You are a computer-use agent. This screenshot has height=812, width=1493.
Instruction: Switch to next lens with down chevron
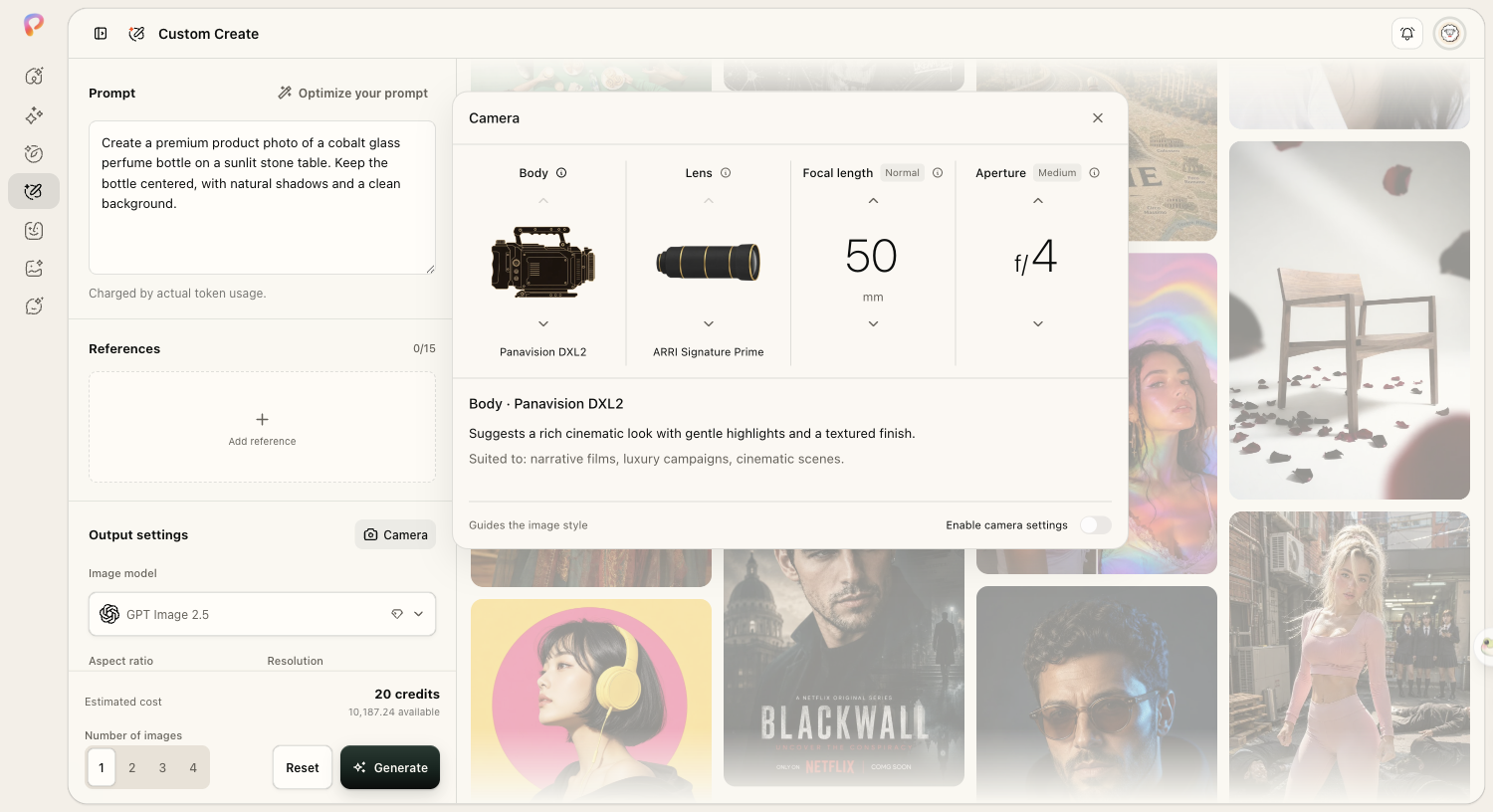pos(709,324)
